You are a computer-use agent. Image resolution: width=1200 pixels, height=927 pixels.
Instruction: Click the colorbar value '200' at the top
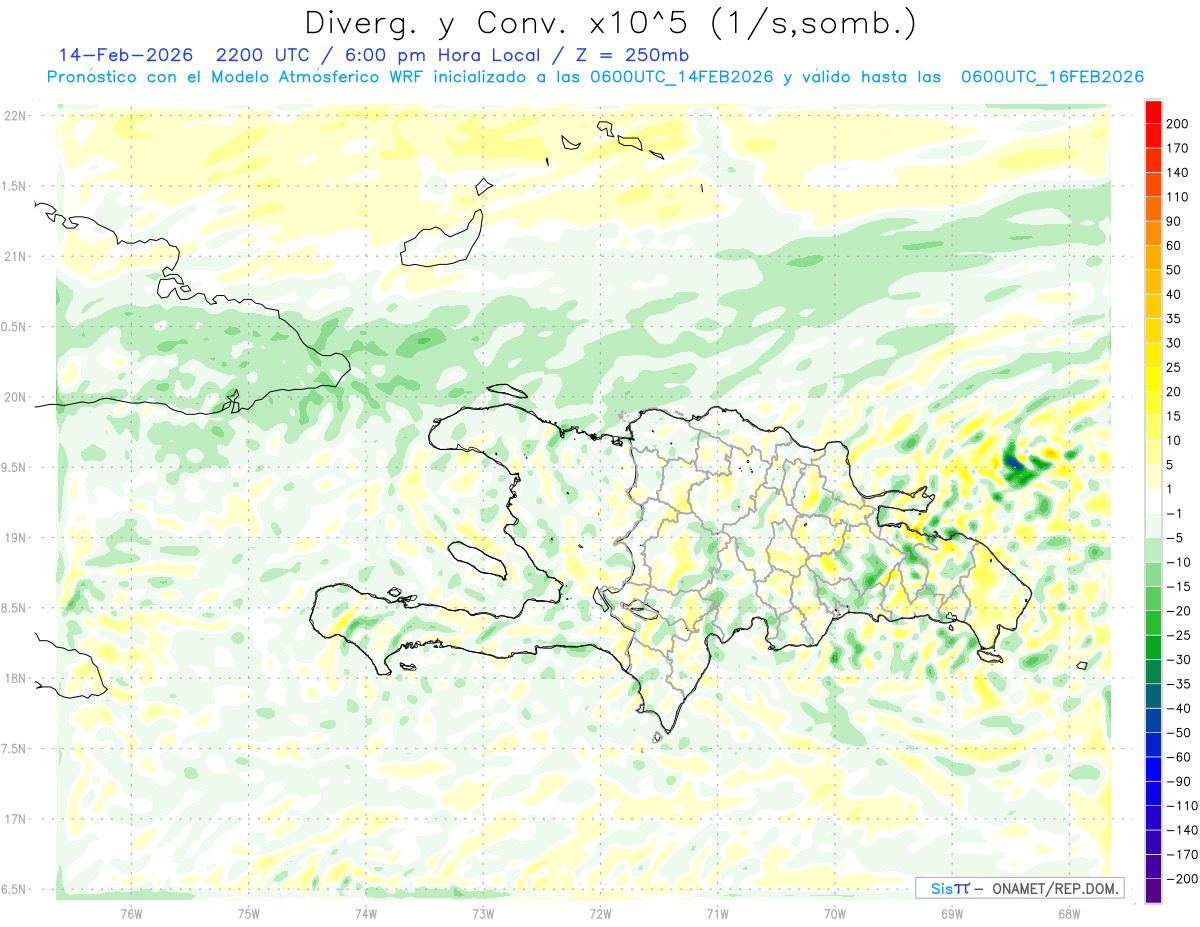[1177, 123]
